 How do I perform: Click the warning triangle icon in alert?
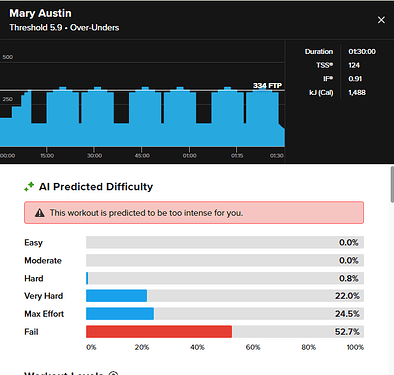[40, 213]
